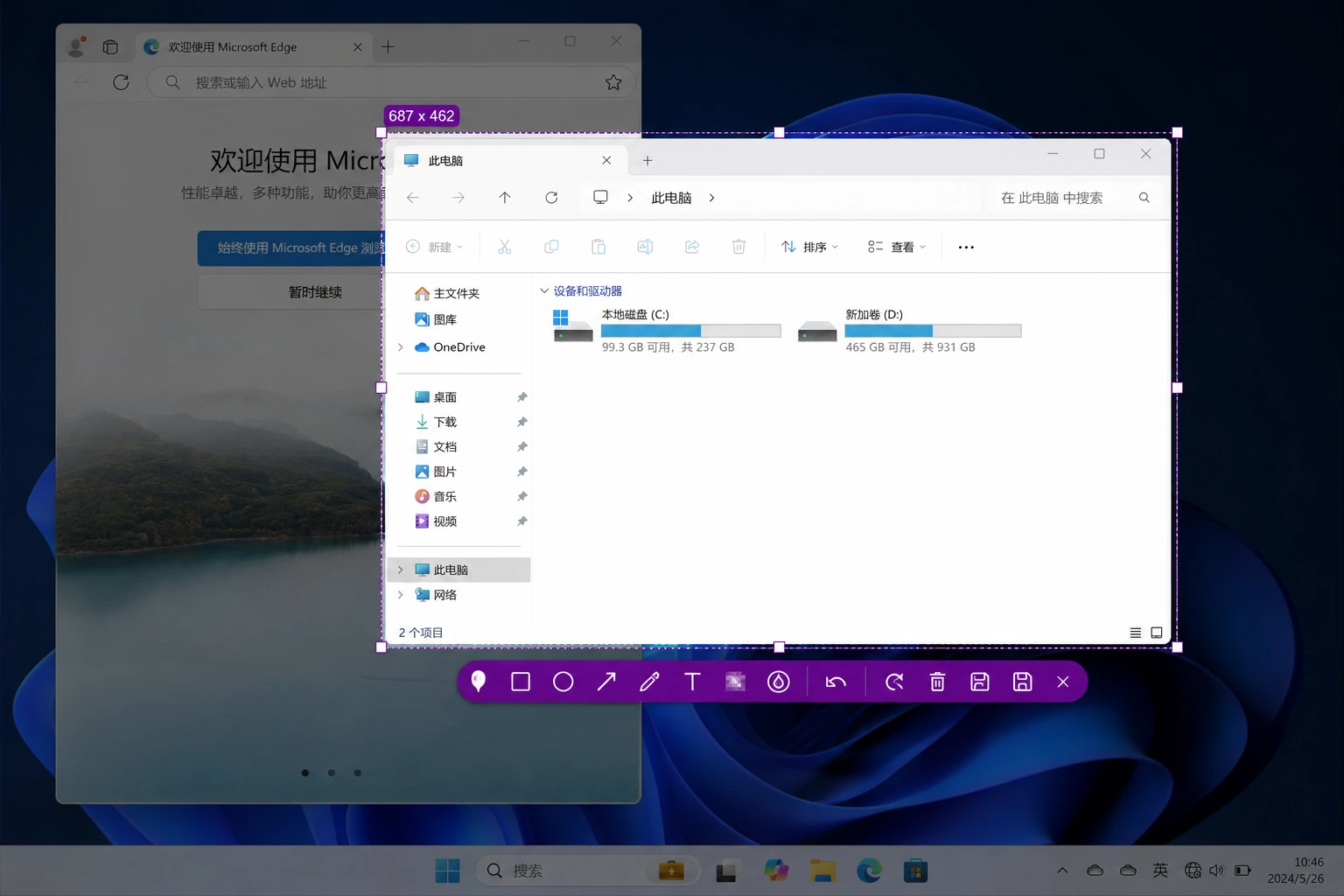Image resolution: width=1344 pixels, height=896 pixels.
Task: Open the 新建 dropdown
Action: tap(435, 247)
